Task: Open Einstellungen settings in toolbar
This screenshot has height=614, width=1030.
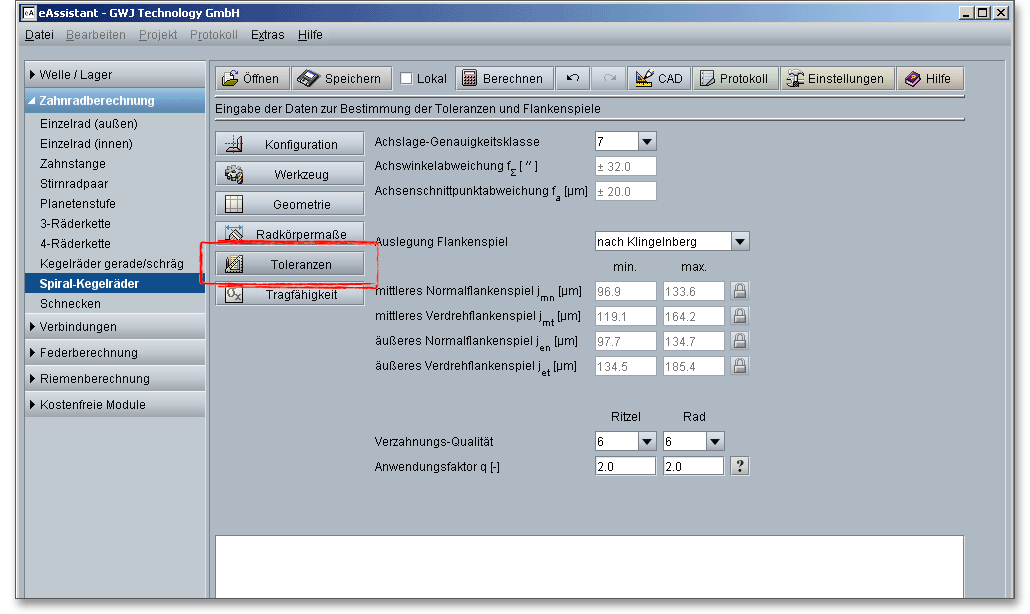Action: click(x=835, y=79)
